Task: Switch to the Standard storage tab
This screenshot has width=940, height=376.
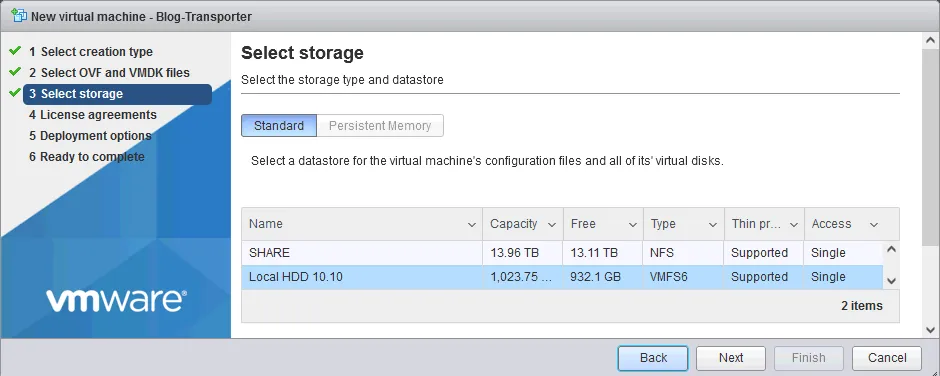Action: click(x=279, y=126)
